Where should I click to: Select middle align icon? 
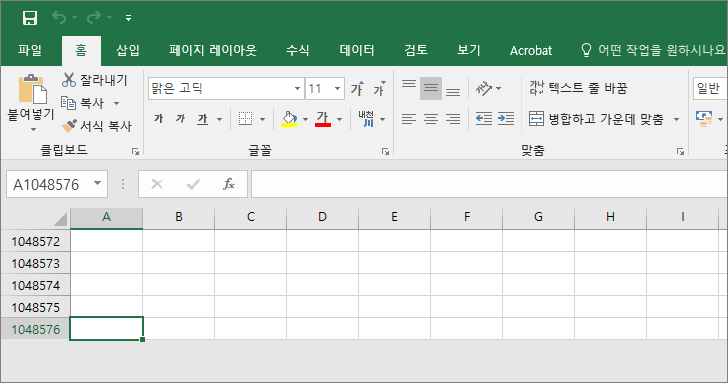[431, 88]
